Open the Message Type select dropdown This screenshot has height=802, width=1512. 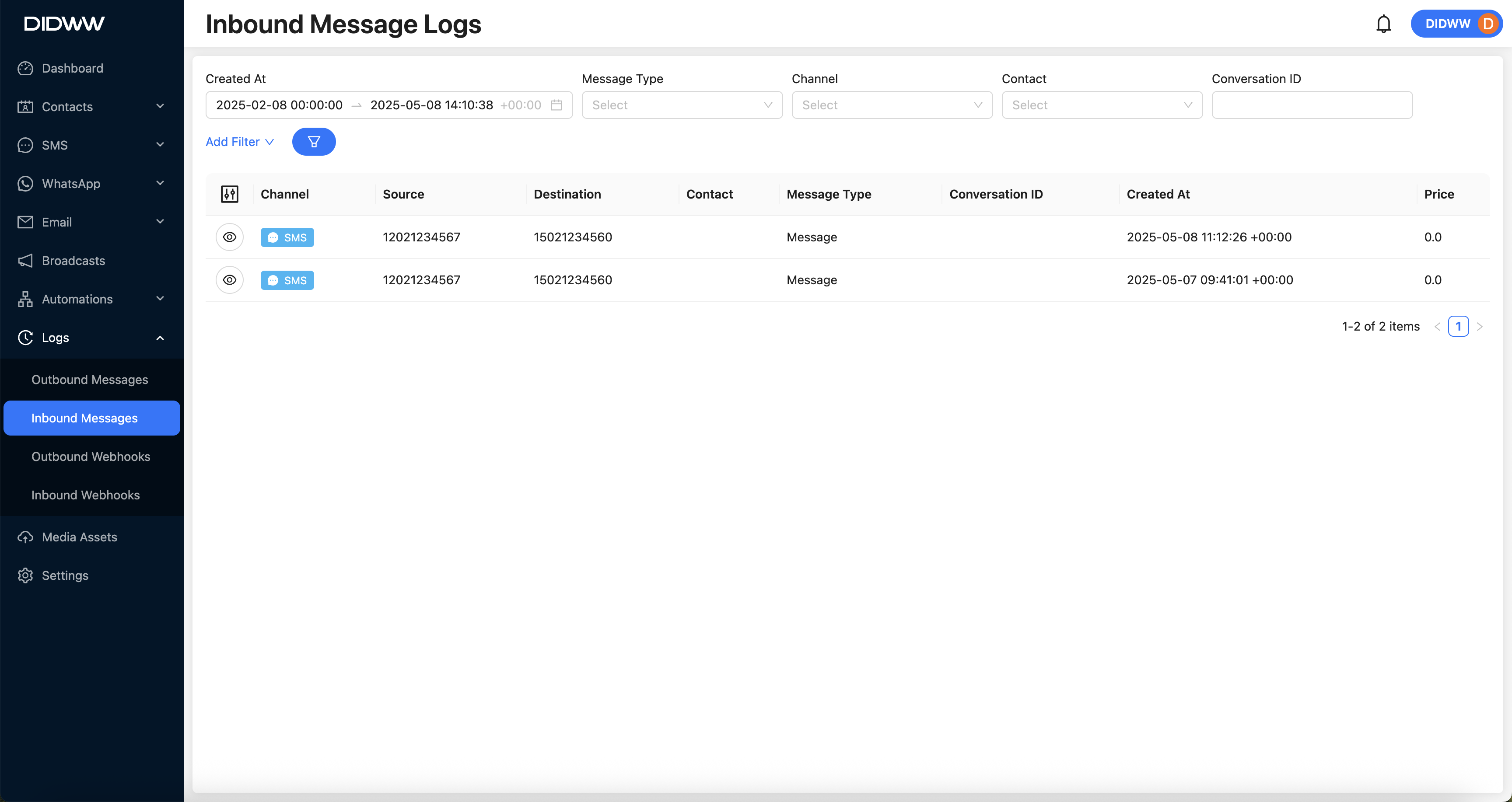682,105
